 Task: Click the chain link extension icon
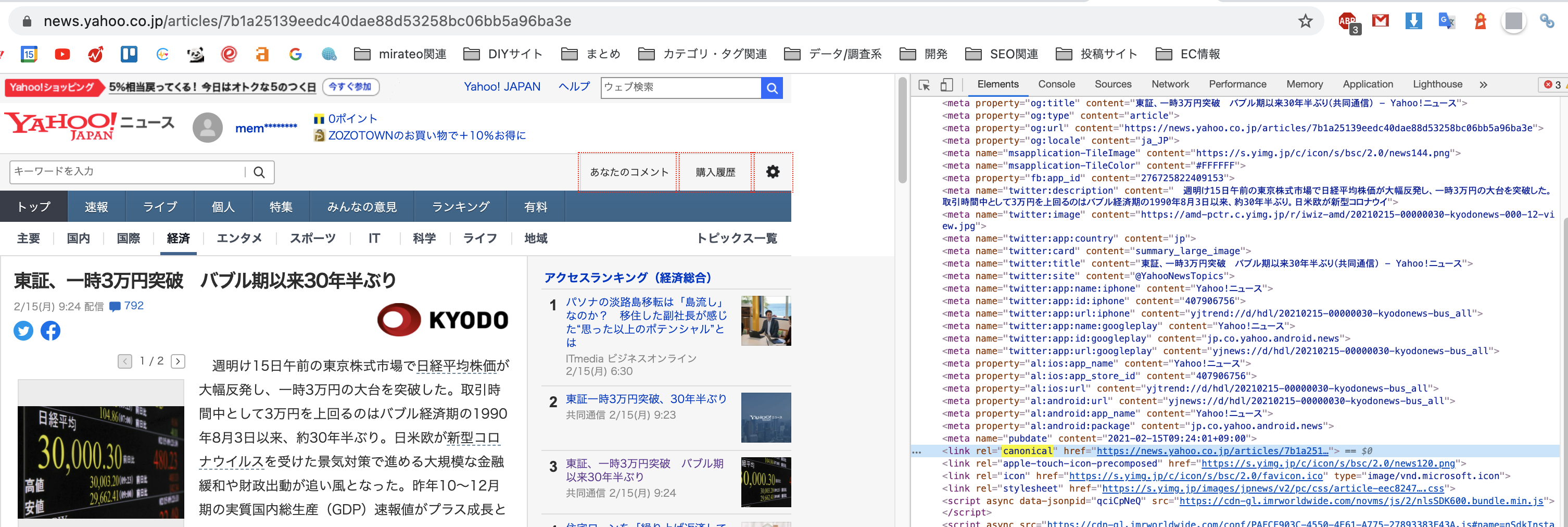tap(1547, 21)
